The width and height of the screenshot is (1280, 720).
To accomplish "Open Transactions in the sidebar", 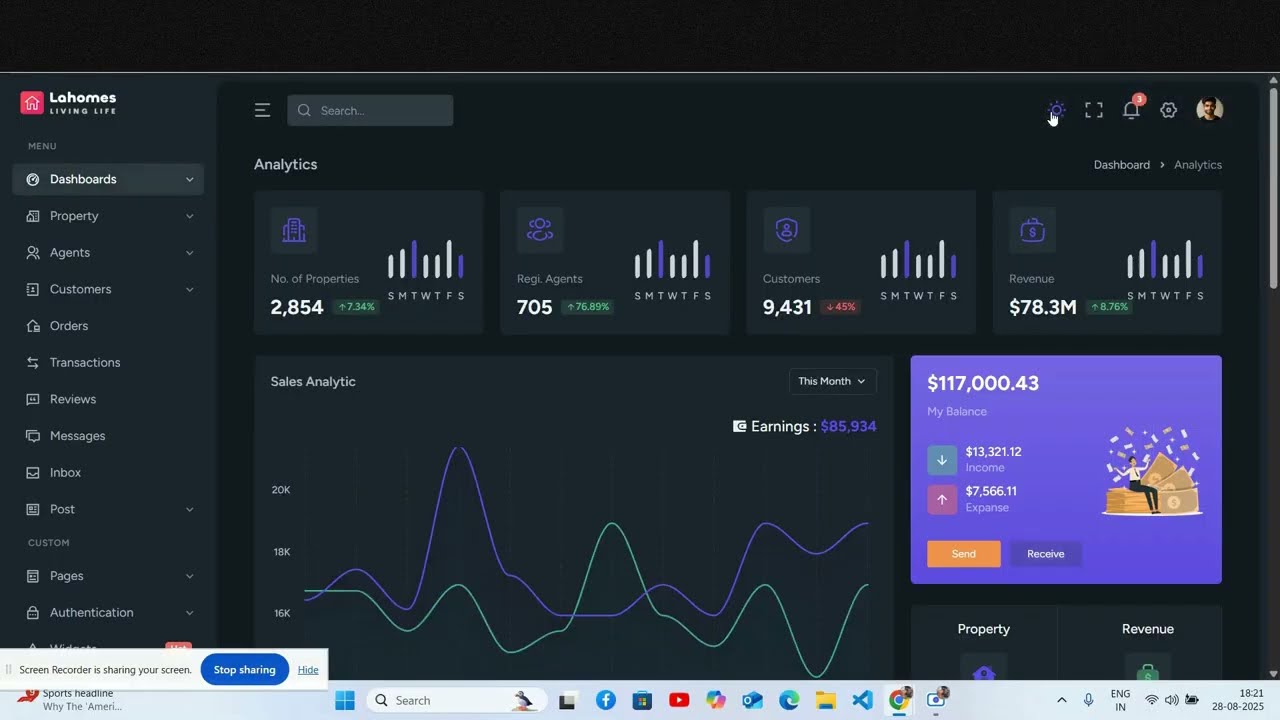I will tap(108, 362).
